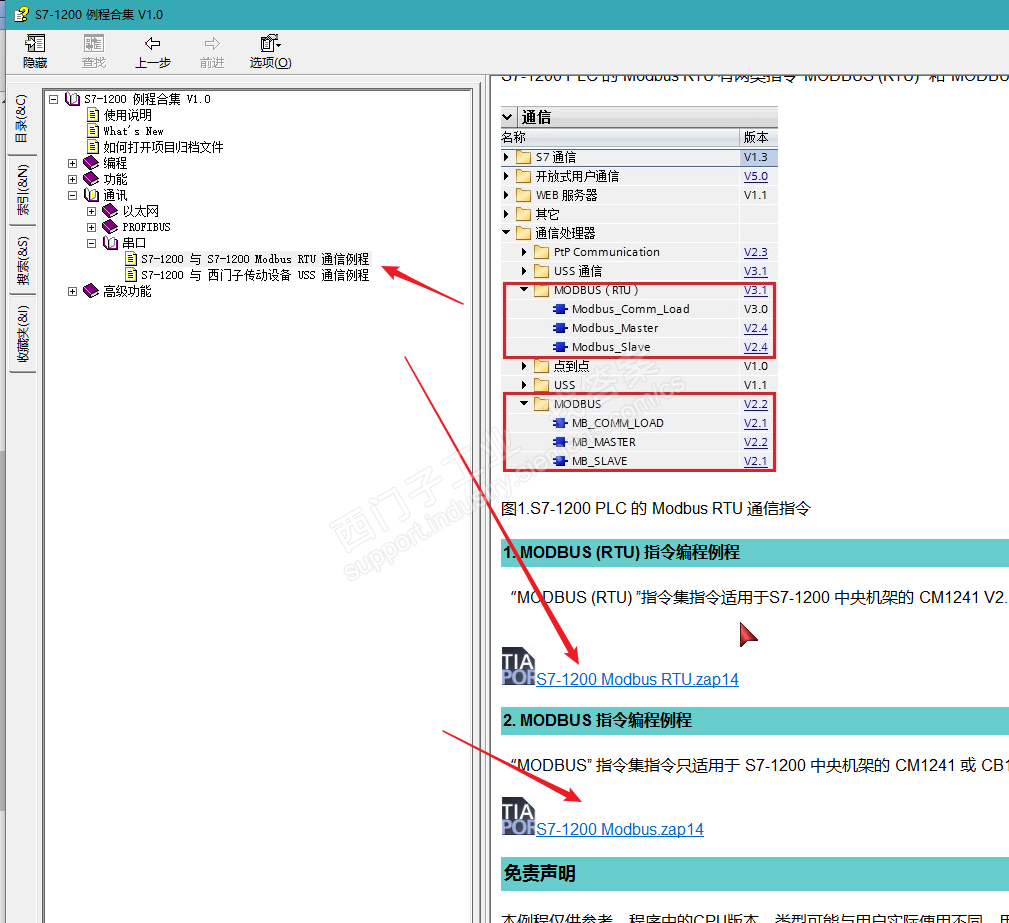Viewport: 1009px width, 923px height.
Task: Click the TIA Portal icon beside Modbus RTU.zap14
Action: click(519, 666)
